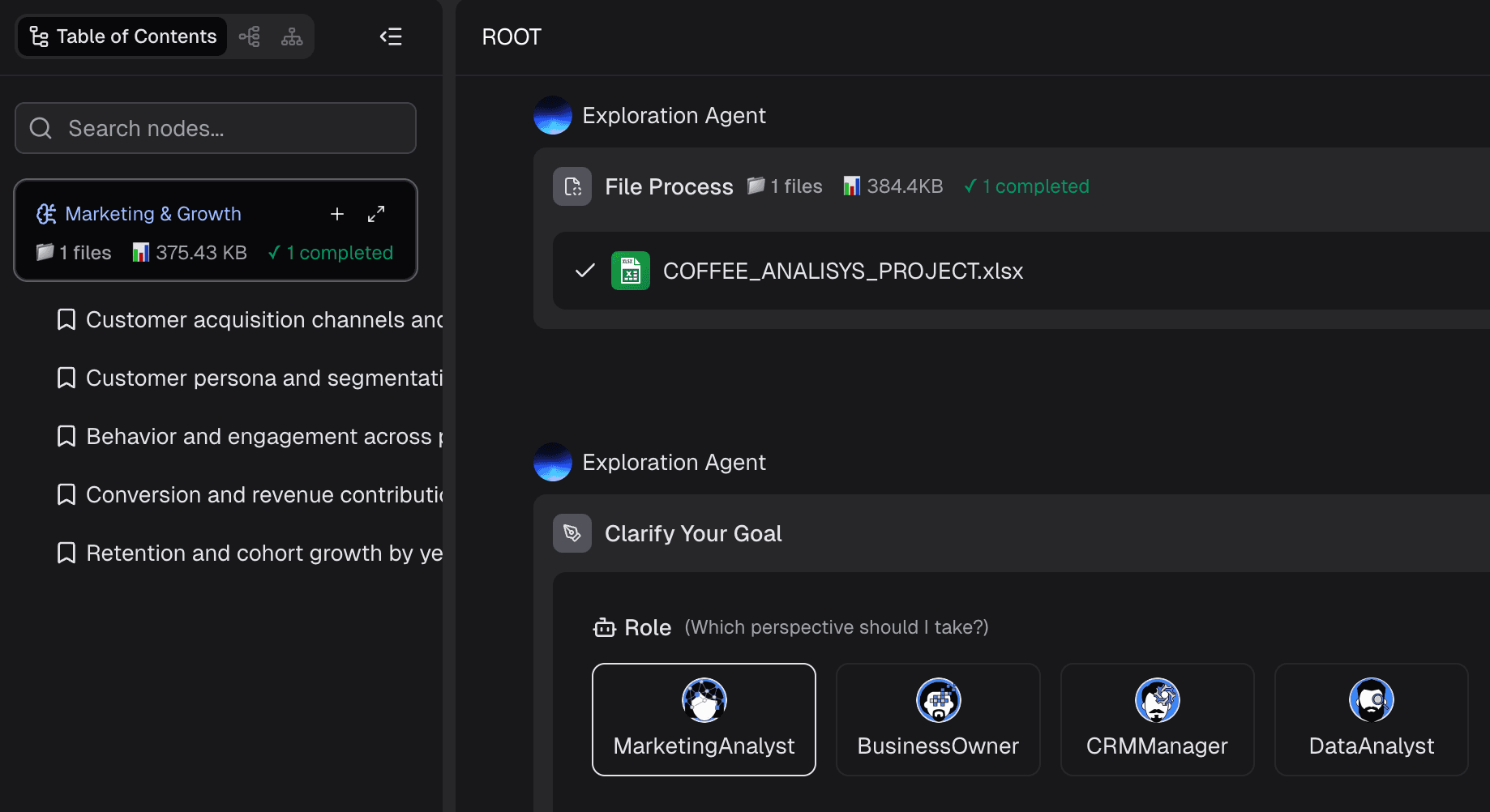Add a node with the plus icon
The width and height of the screenshot is (1490, 812).
click(x=337, y=214)
